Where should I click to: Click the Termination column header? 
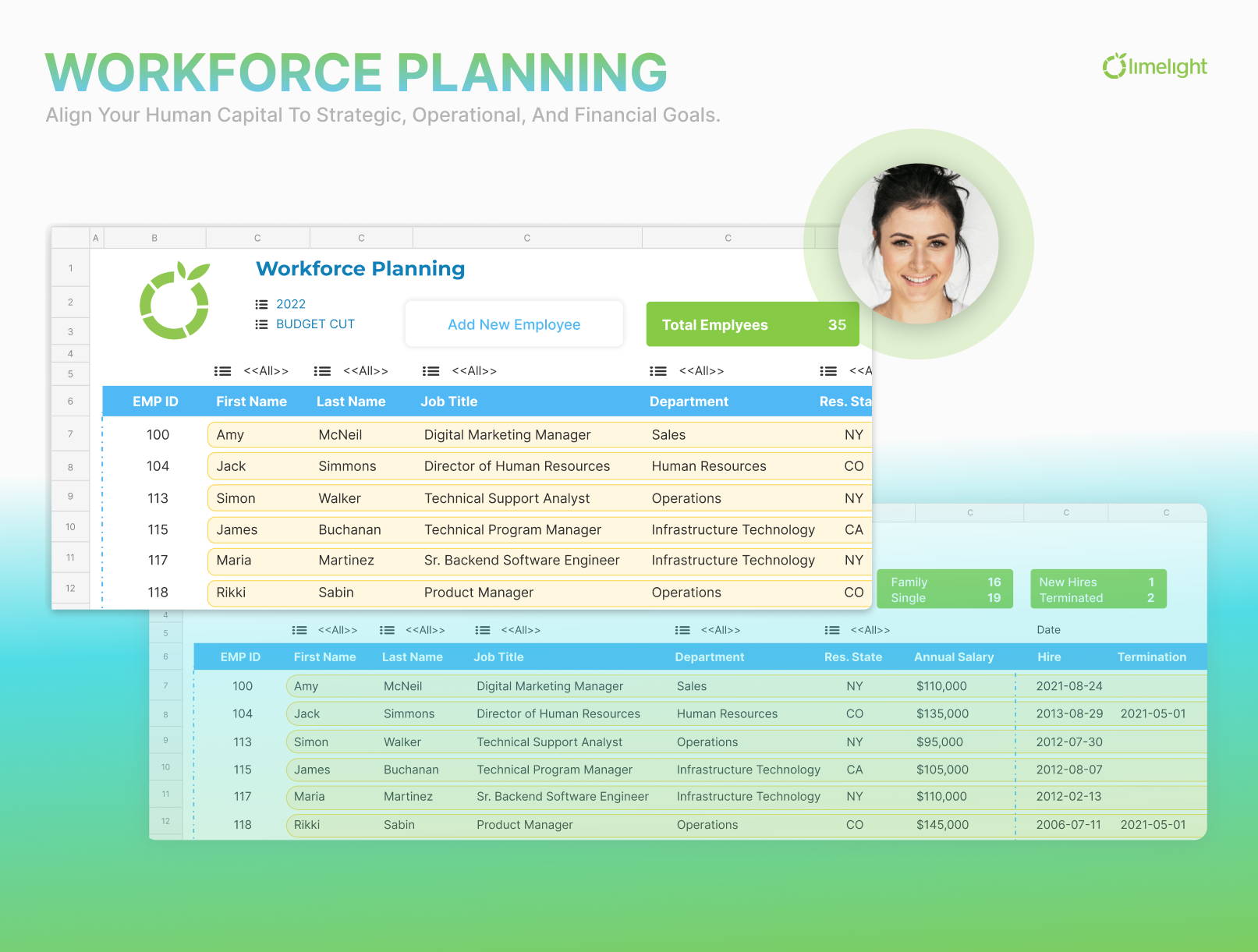[1152, 657]
